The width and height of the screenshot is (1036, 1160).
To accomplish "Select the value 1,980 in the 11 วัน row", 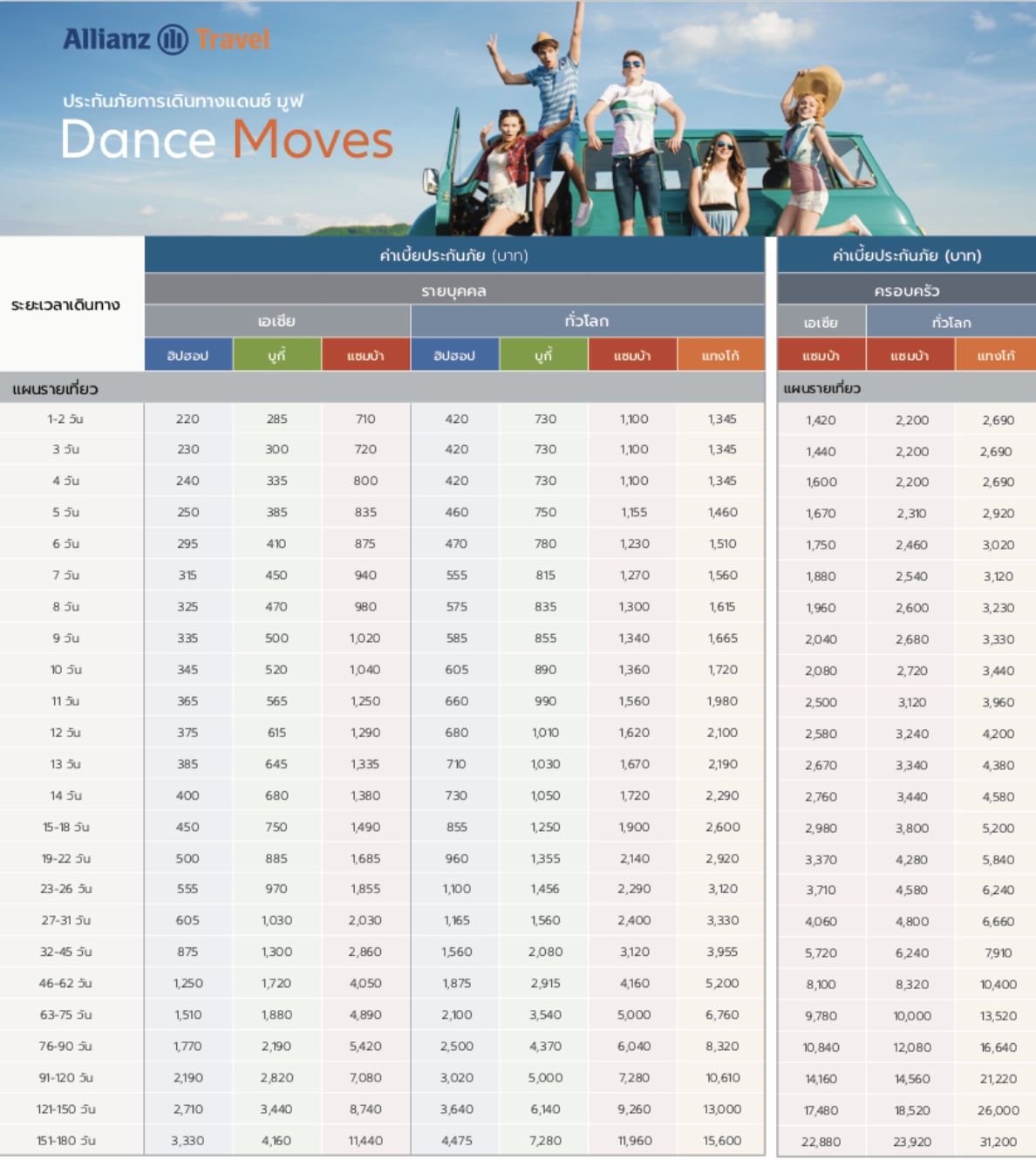I will tap(722, 701).
